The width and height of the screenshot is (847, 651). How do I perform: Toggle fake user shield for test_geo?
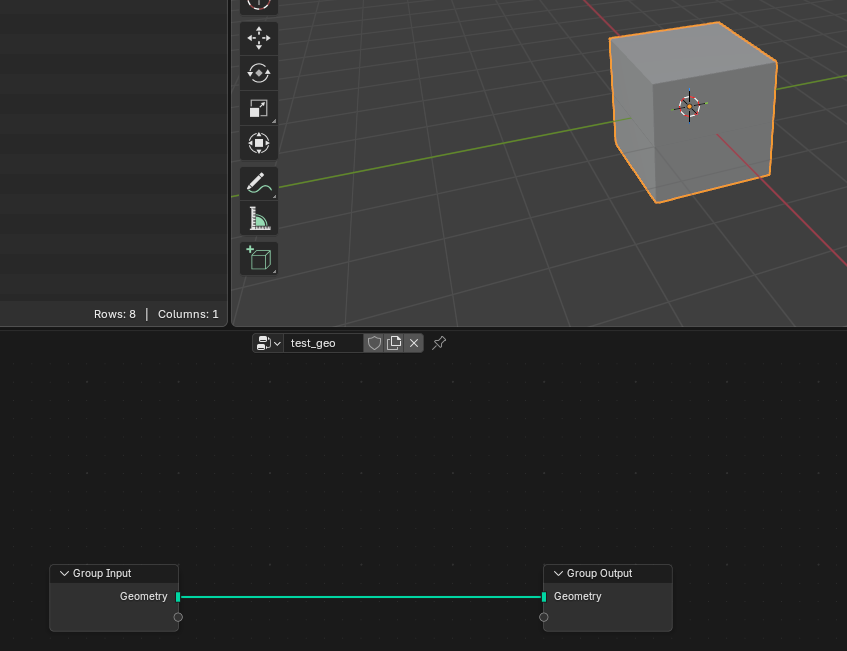(374, 343)
